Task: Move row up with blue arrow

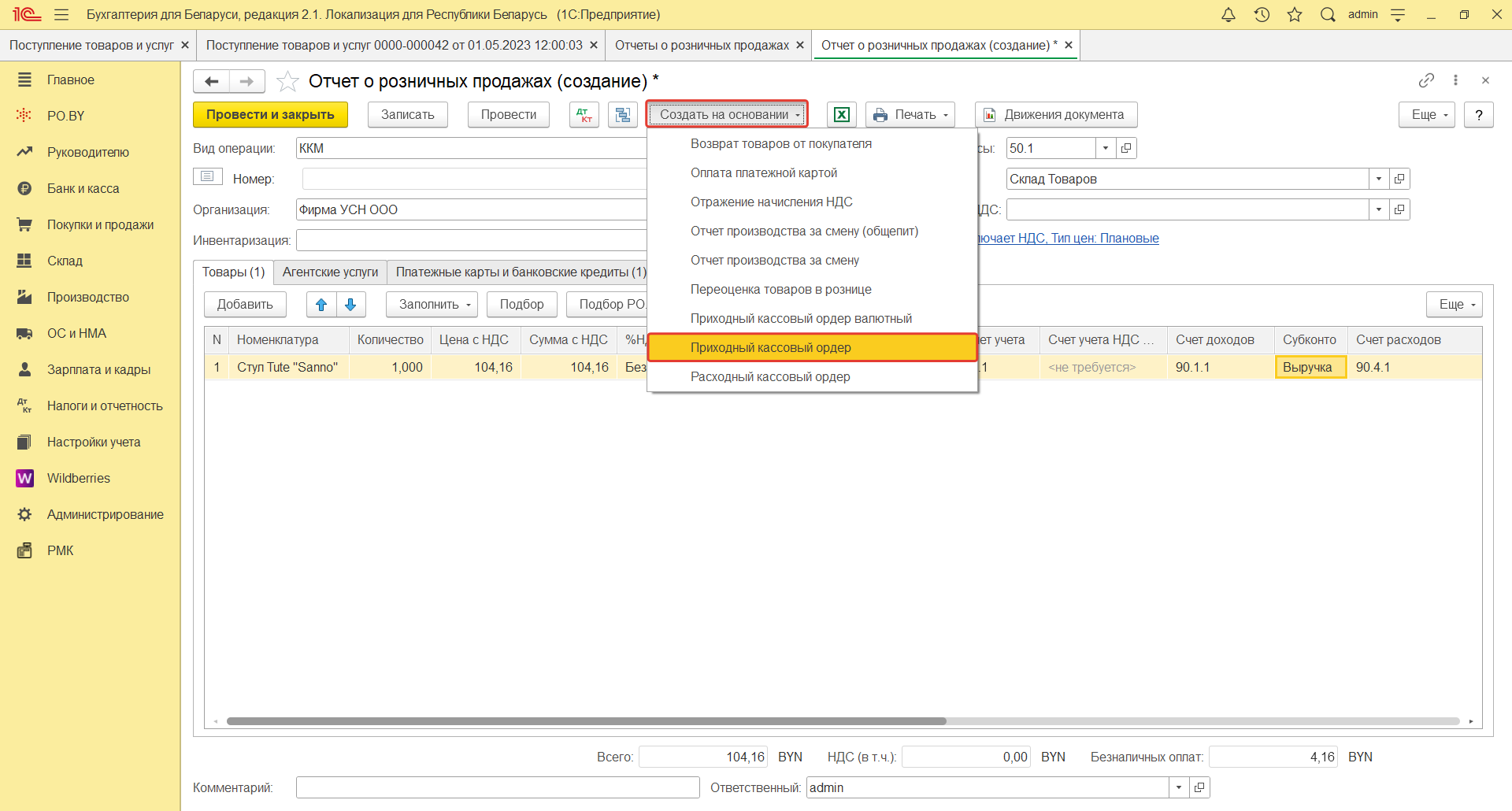Action: (x=321, y=305)
